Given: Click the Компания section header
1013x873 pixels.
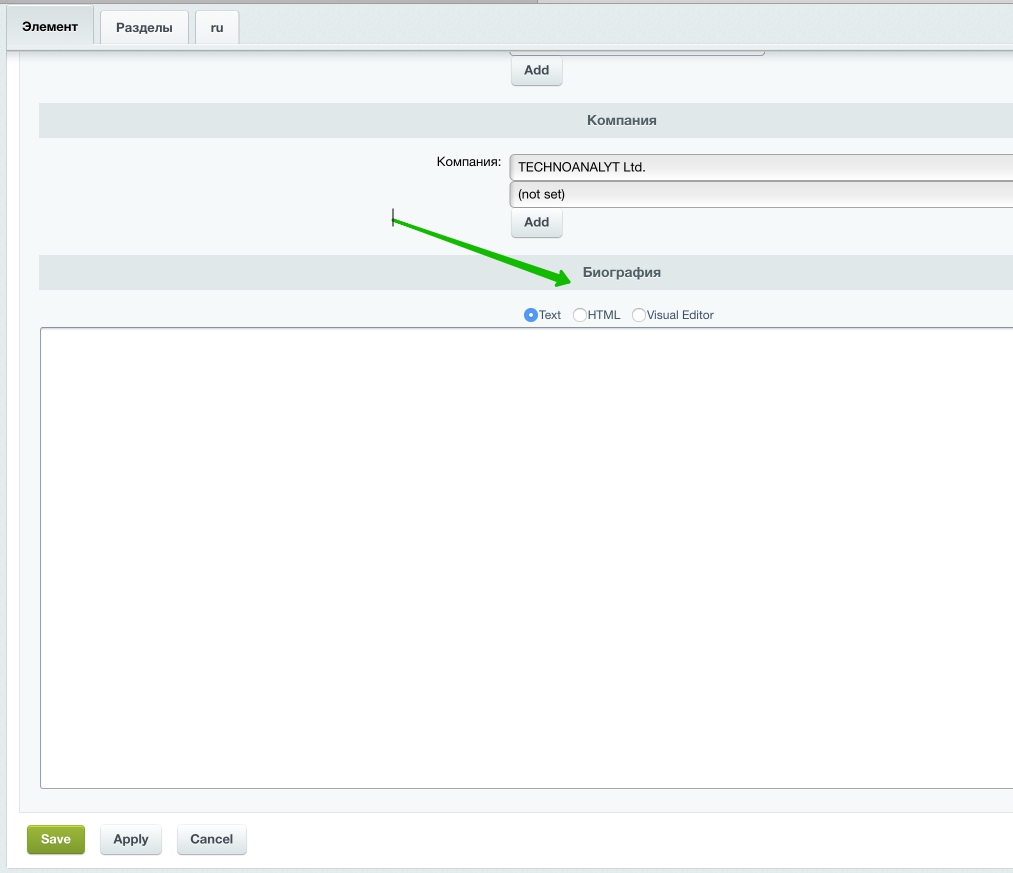Looking at the screenshot, I should [621, 120].
